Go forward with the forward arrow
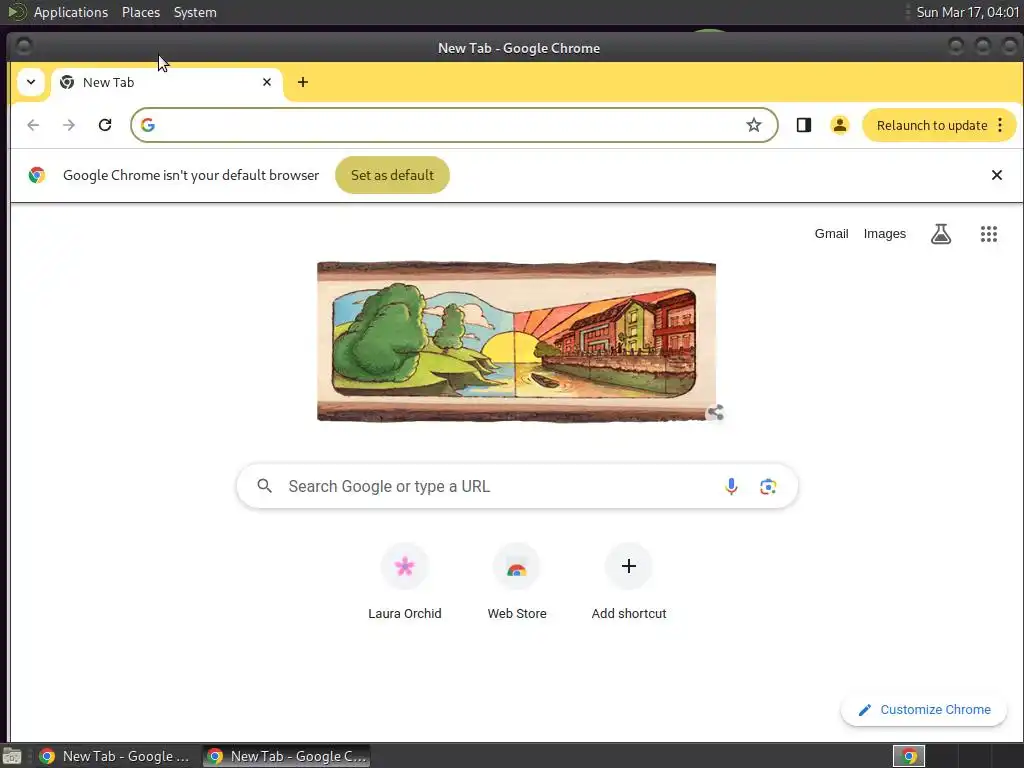Viewport: 1024px width, 768px height. tap(69, 125)
